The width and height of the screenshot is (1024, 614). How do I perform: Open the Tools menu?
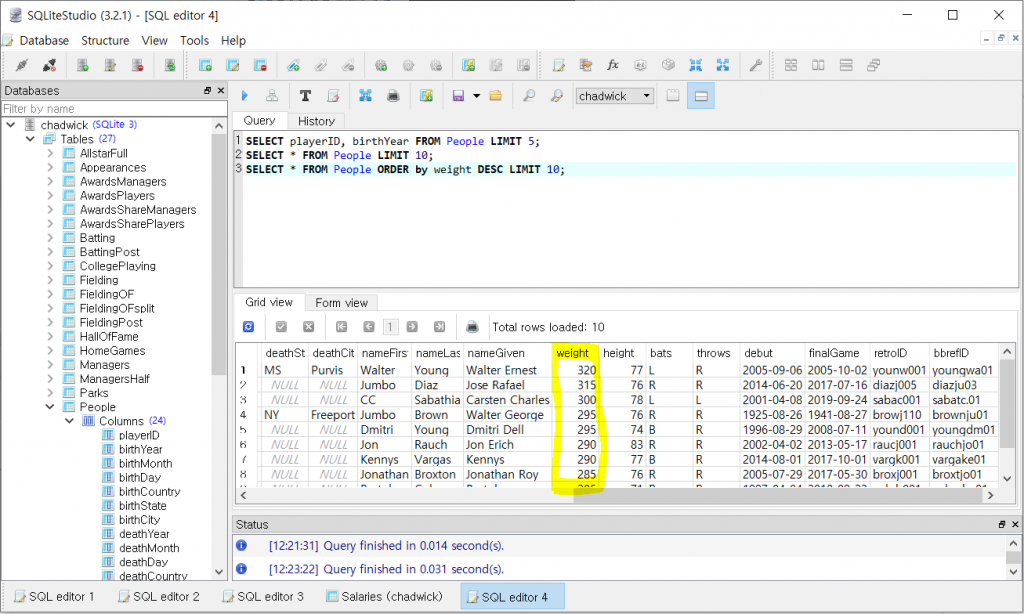click(x=195, y=40)
